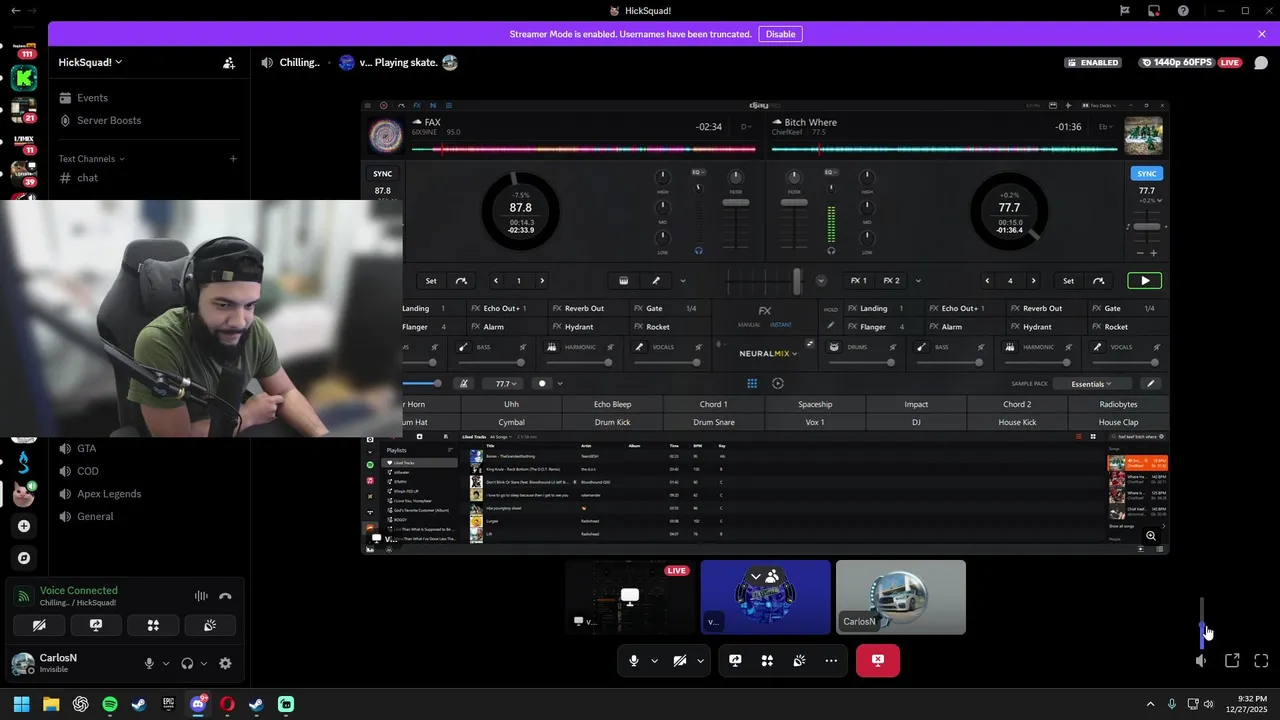1280x720 pixels.
Task: Toggle the blue SYNC button on right deck
Action: [x=1147, y=173]
